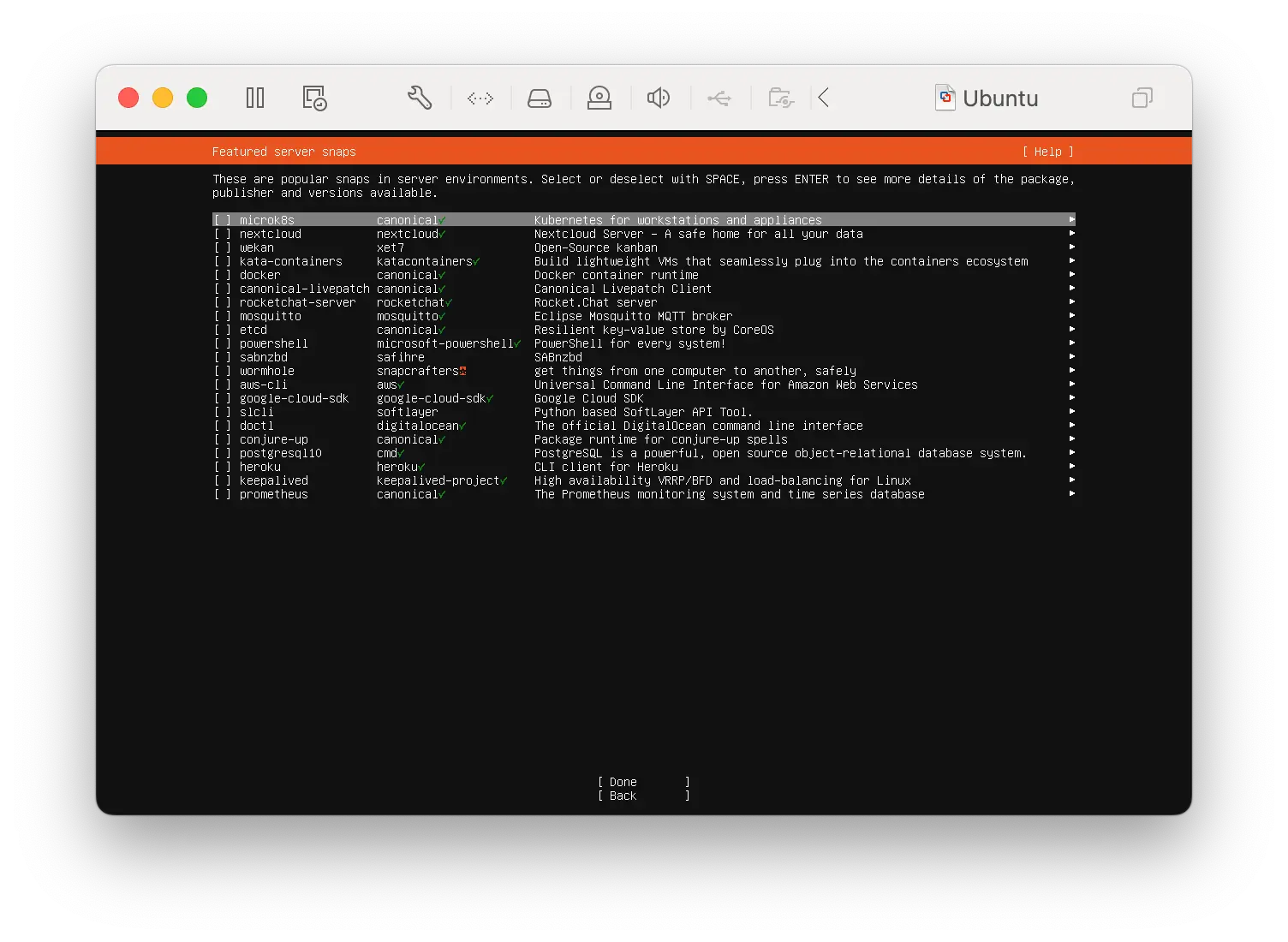This screenshot has height=942, width=1288.
Task: Expand details arrow for wekan row
Action: (1071, 247)
